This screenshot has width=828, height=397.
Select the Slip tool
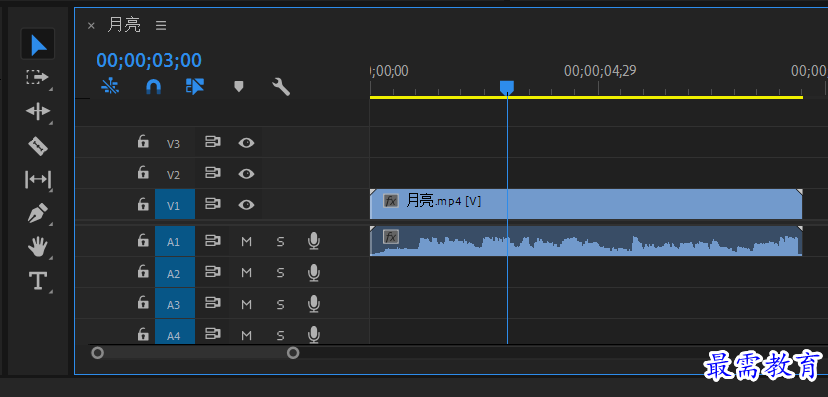[38, 179]
